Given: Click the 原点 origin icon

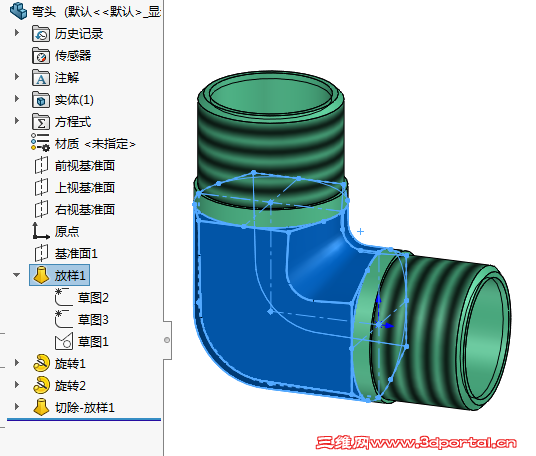Looking at the screenshot, I should [41, 231].
